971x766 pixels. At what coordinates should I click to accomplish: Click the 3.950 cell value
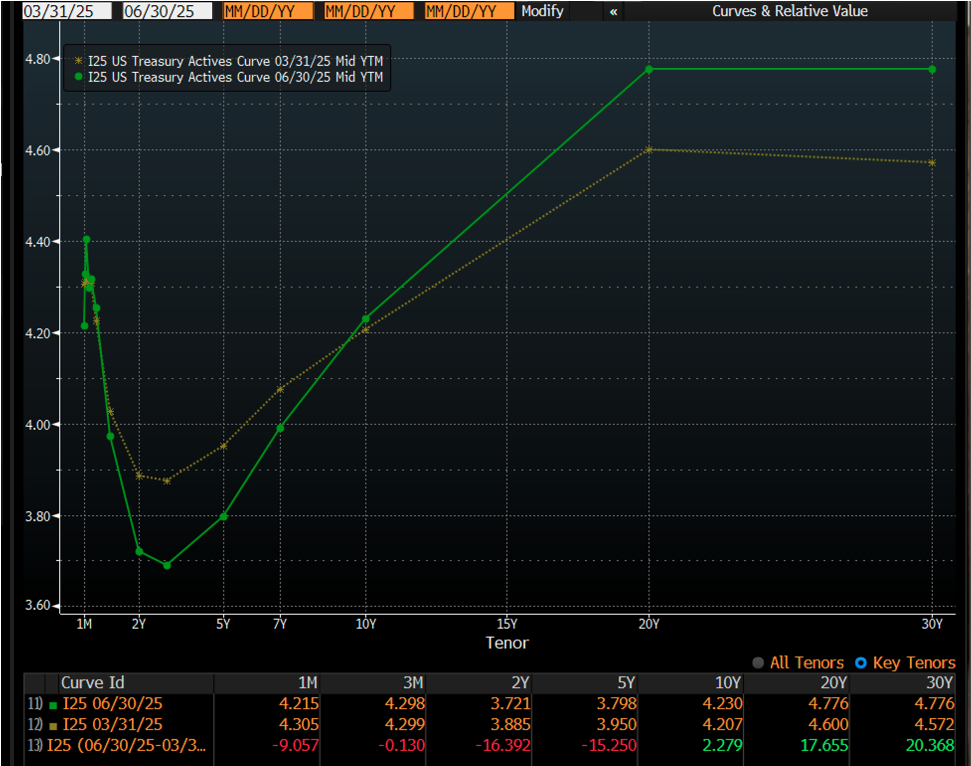tap(617, 725)
